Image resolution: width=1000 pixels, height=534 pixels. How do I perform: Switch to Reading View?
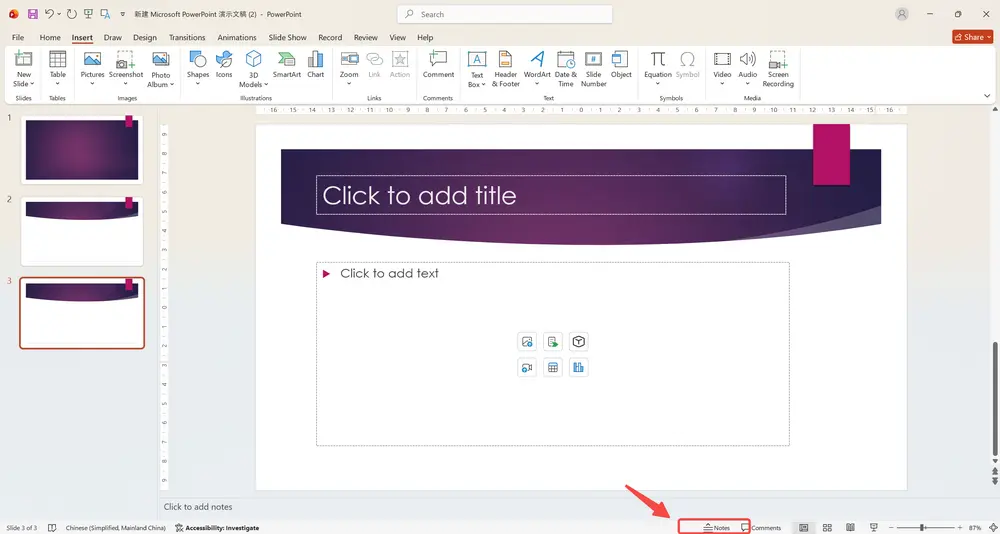(x=850, y=528)
